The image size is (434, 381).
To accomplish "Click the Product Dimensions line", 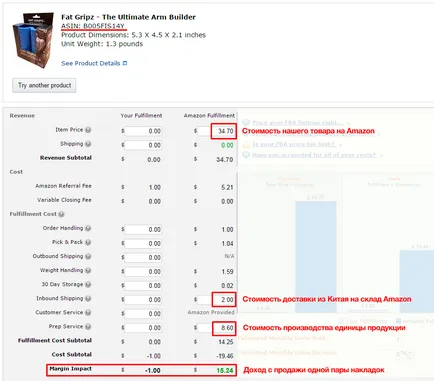I will (133, 35).
